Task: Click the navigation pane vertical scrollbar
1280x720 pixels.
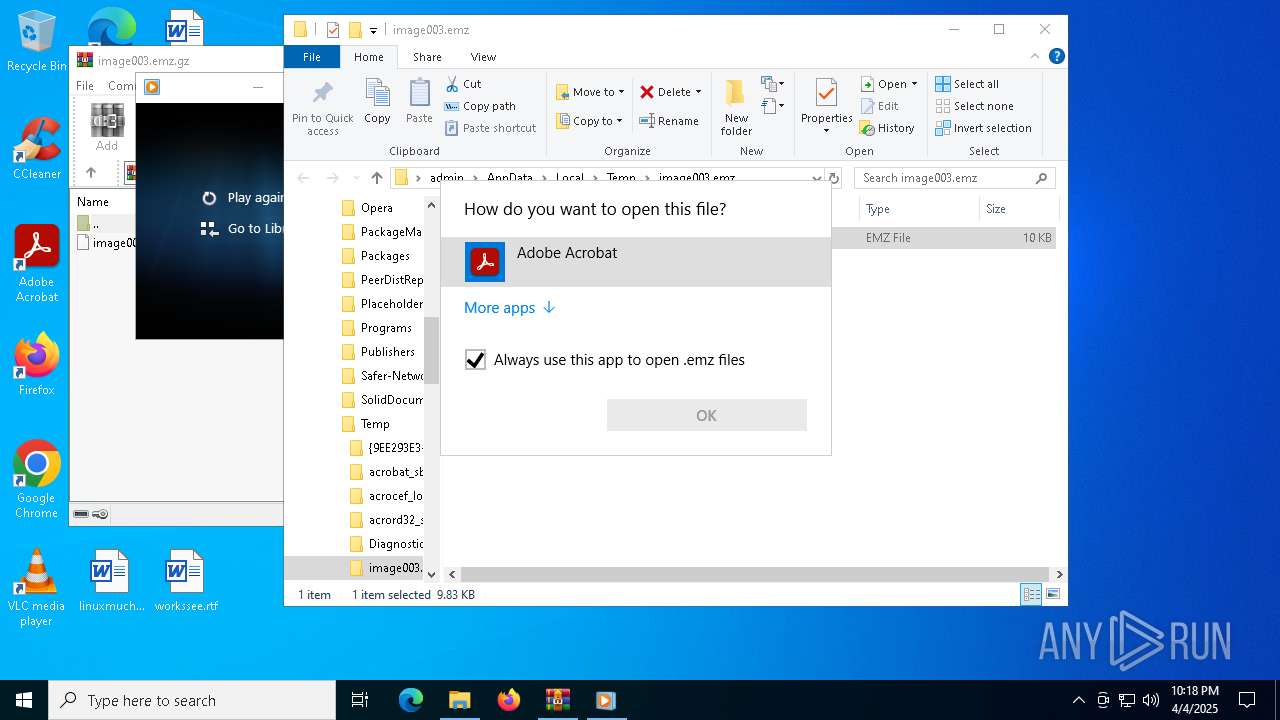Action: click(431, 350)
